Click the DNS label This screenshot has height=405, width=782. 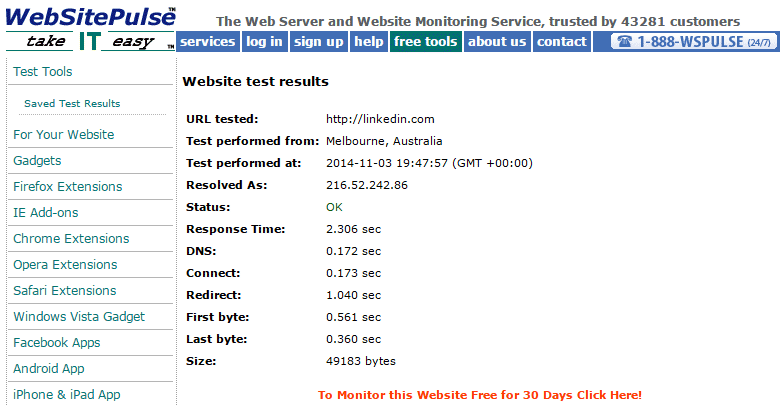click(201, 251)
